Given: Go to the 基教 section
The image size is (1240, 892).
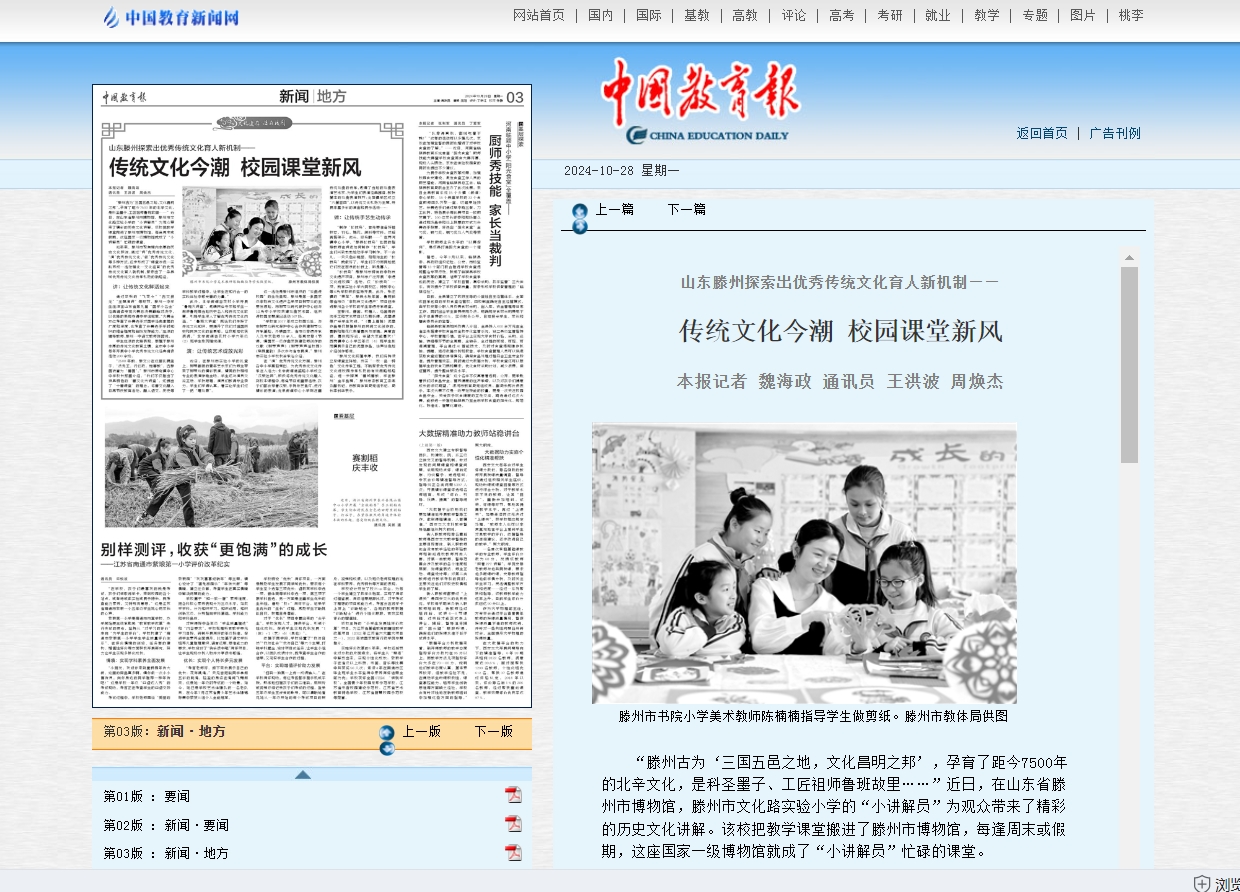Looking at the screenshot, I should coord(697,15).
